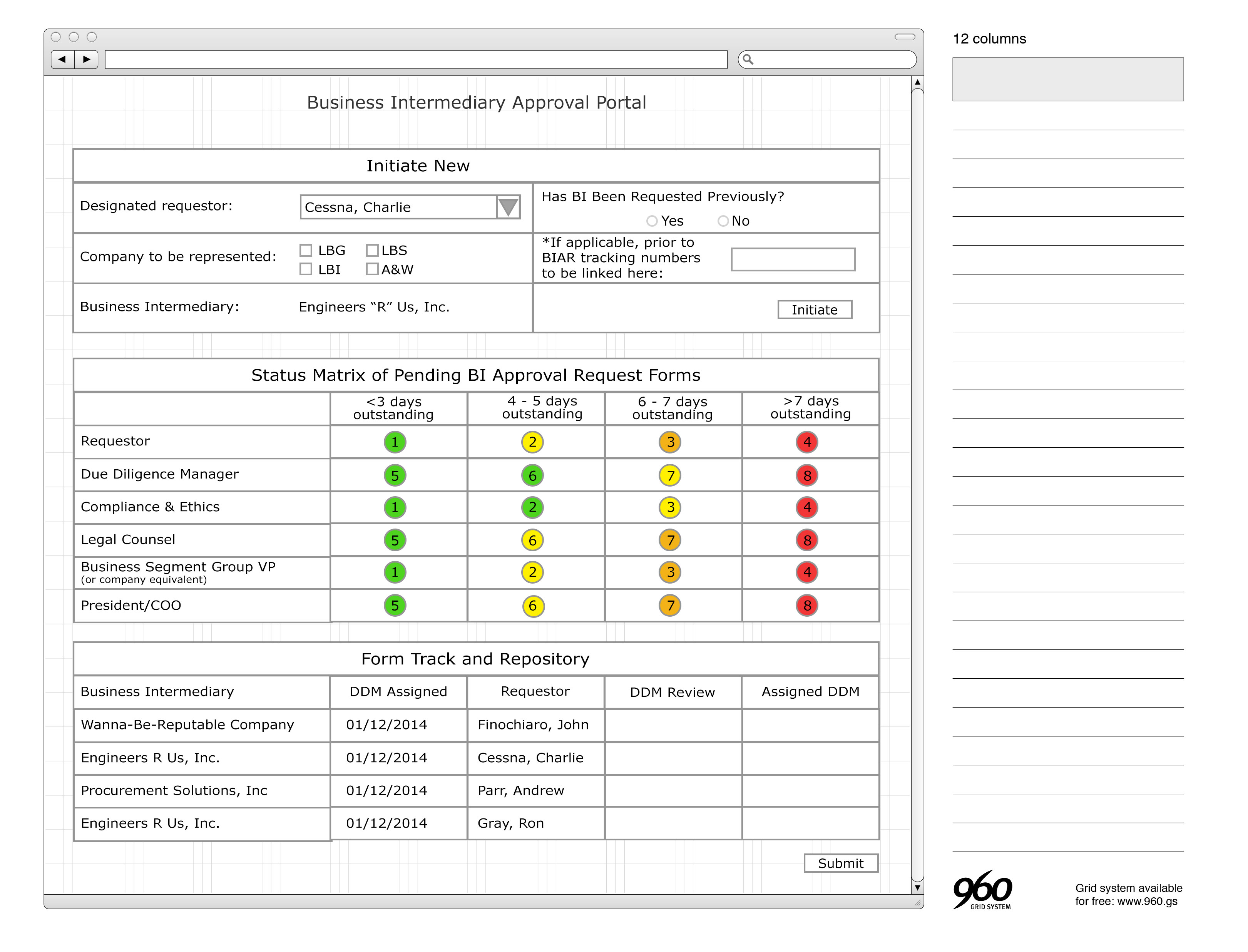Select Yes for BI requested previously
This screenshot has height=952, width=1248.
pyautogui.click(x=652, y=221)
